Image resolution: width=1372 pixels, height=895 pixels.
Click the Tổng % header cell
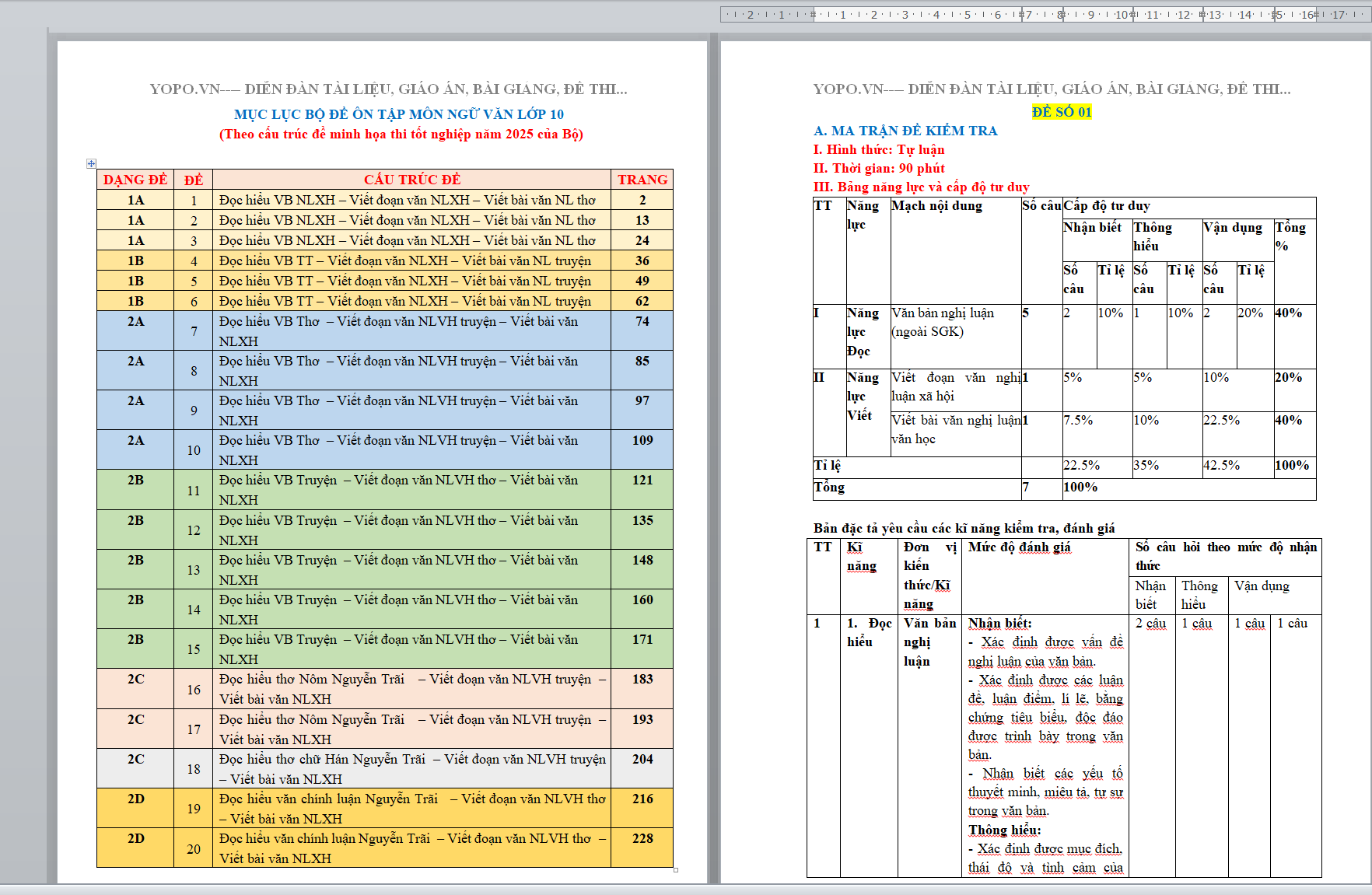[x=1295, y=261]
